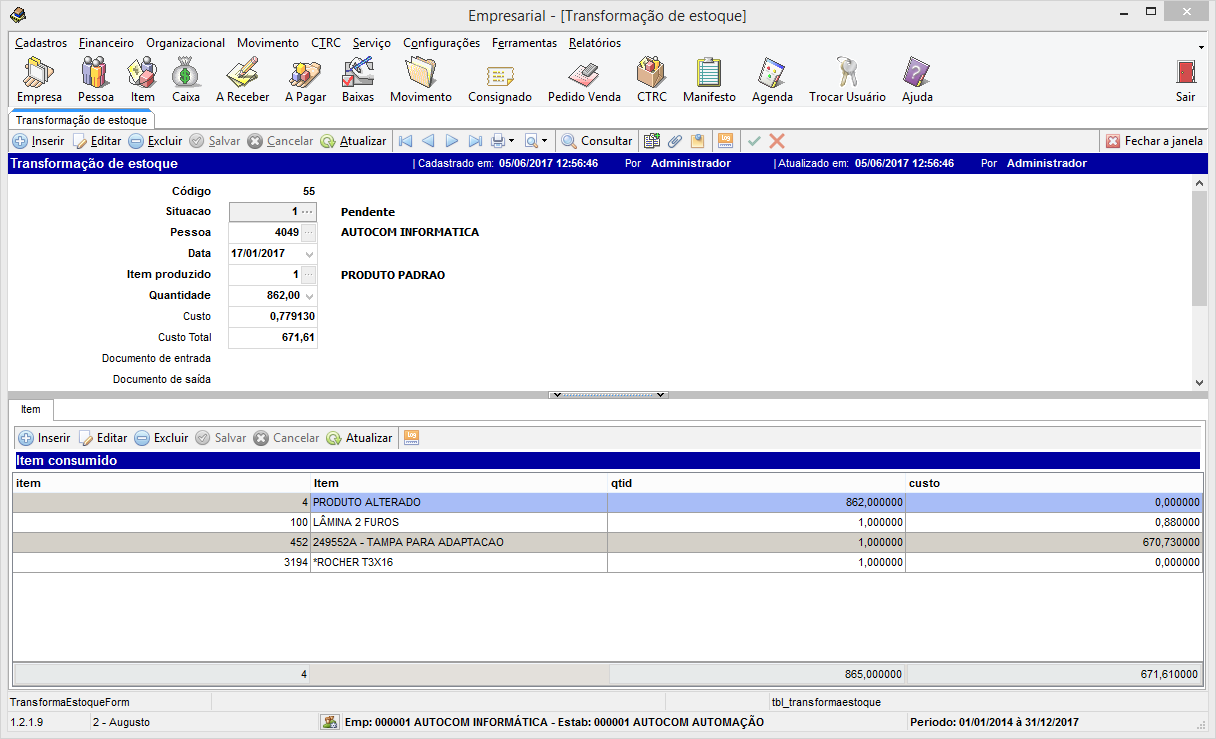Open the Movimento menu
This screenshot has height=739, width=1216.
(x=267, y=43)
